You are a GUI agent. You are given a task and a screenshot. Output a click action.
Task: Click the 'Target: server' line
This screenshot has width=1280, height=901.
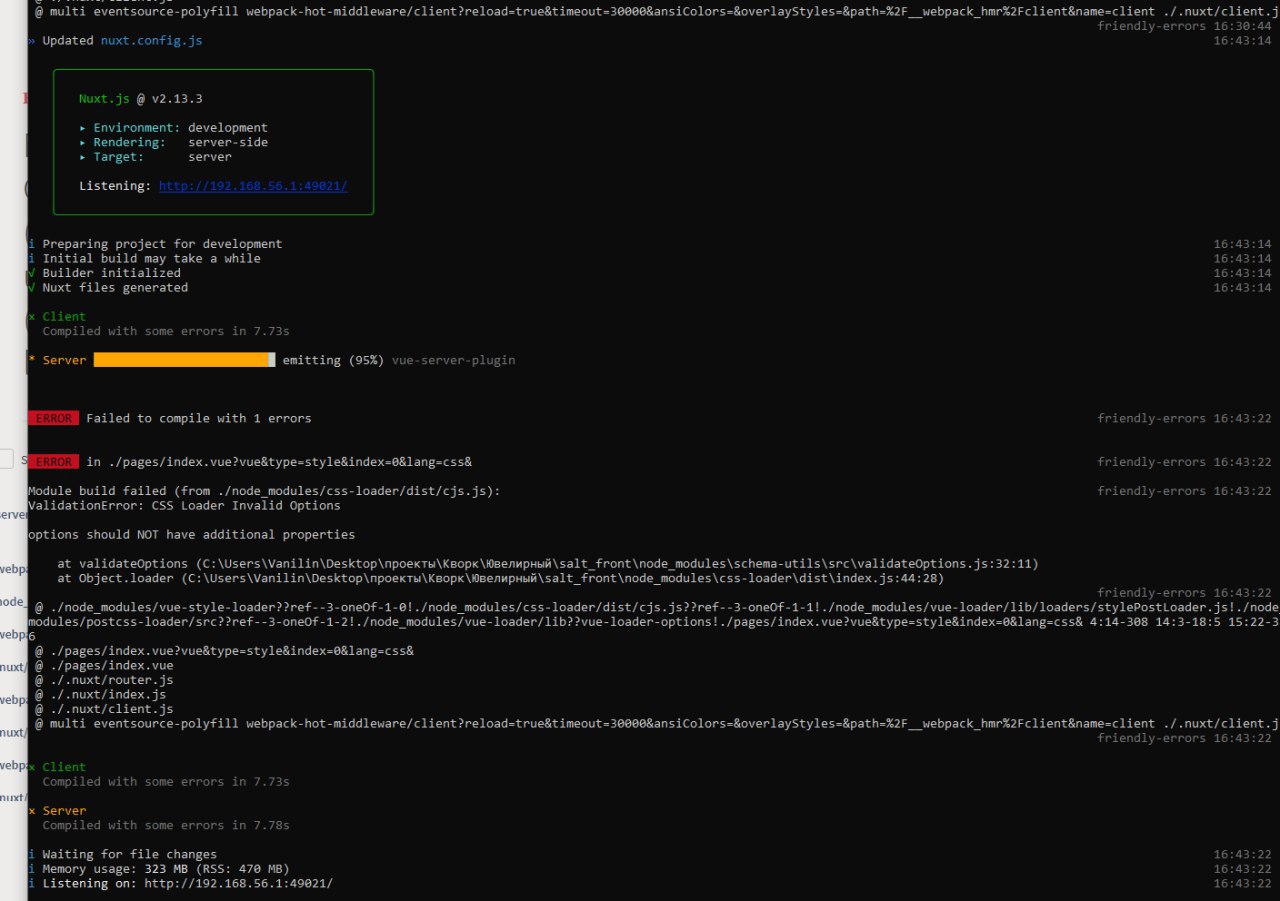tap(155, 157)
